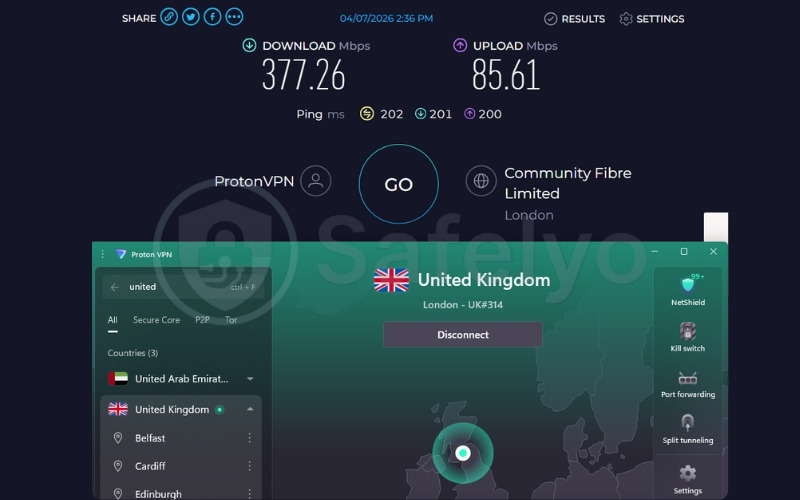Open the Kill switch settings

tap(688, 337)
